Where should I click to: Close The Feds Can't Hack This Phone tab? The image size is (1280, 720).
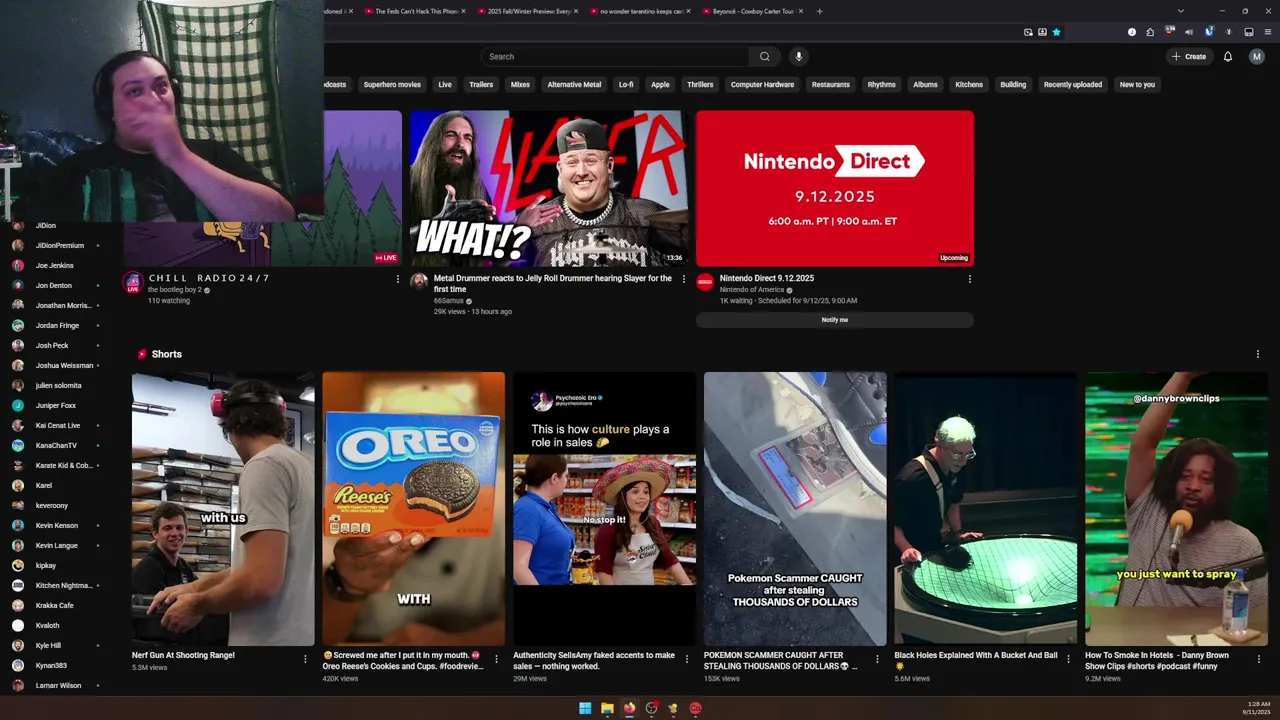[x=463, y=11]
